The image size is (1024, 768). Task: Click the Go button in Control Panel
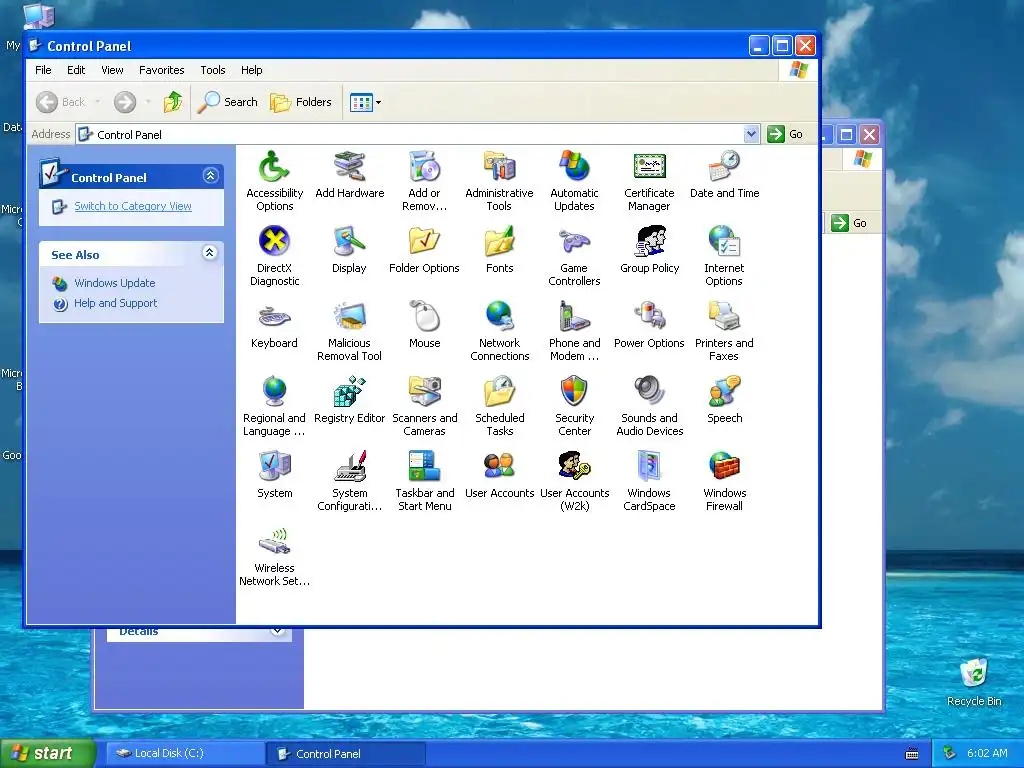click(x=786, y=134)
